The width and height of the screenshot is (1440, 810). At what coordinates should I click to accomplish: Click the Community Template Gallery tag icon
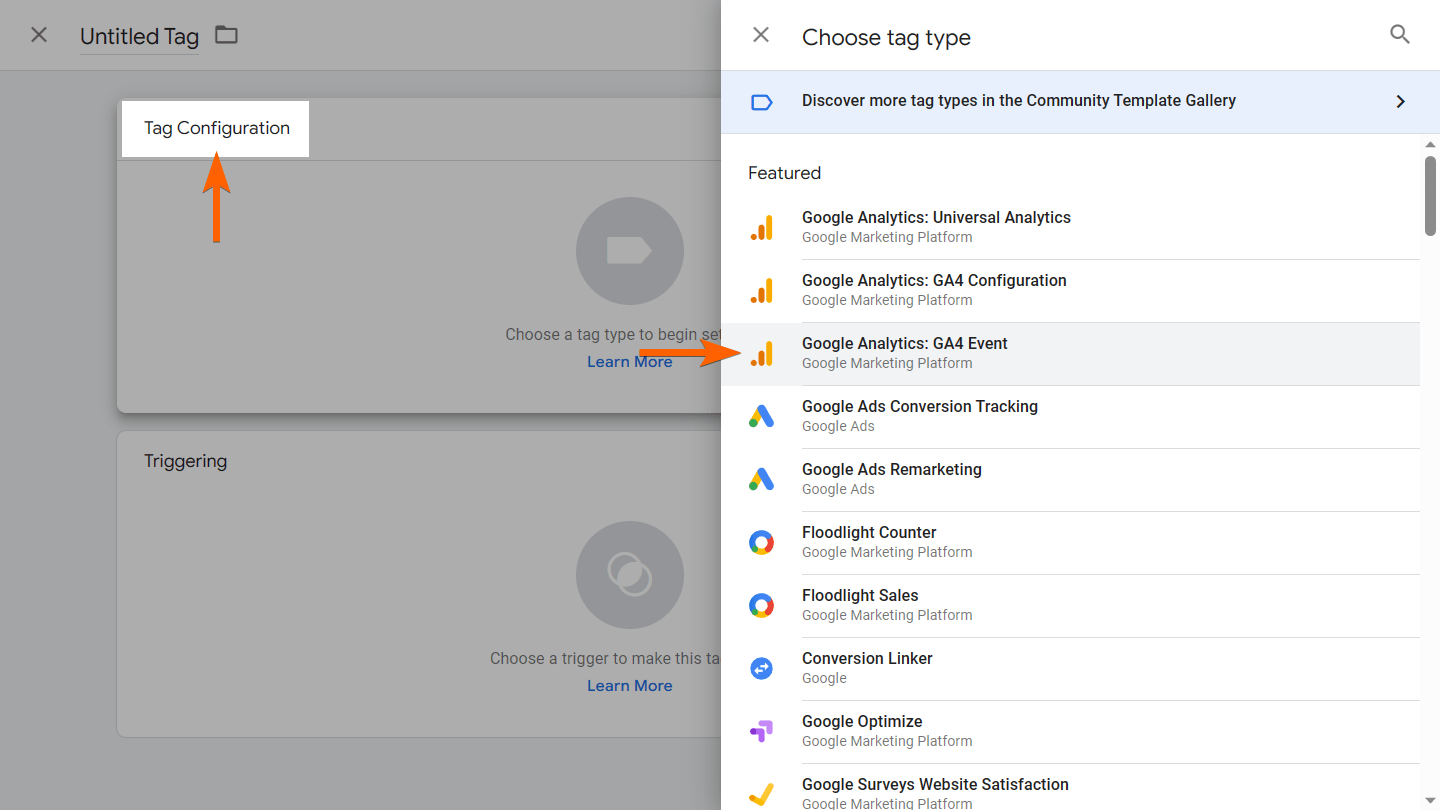(x=762, y=102)
